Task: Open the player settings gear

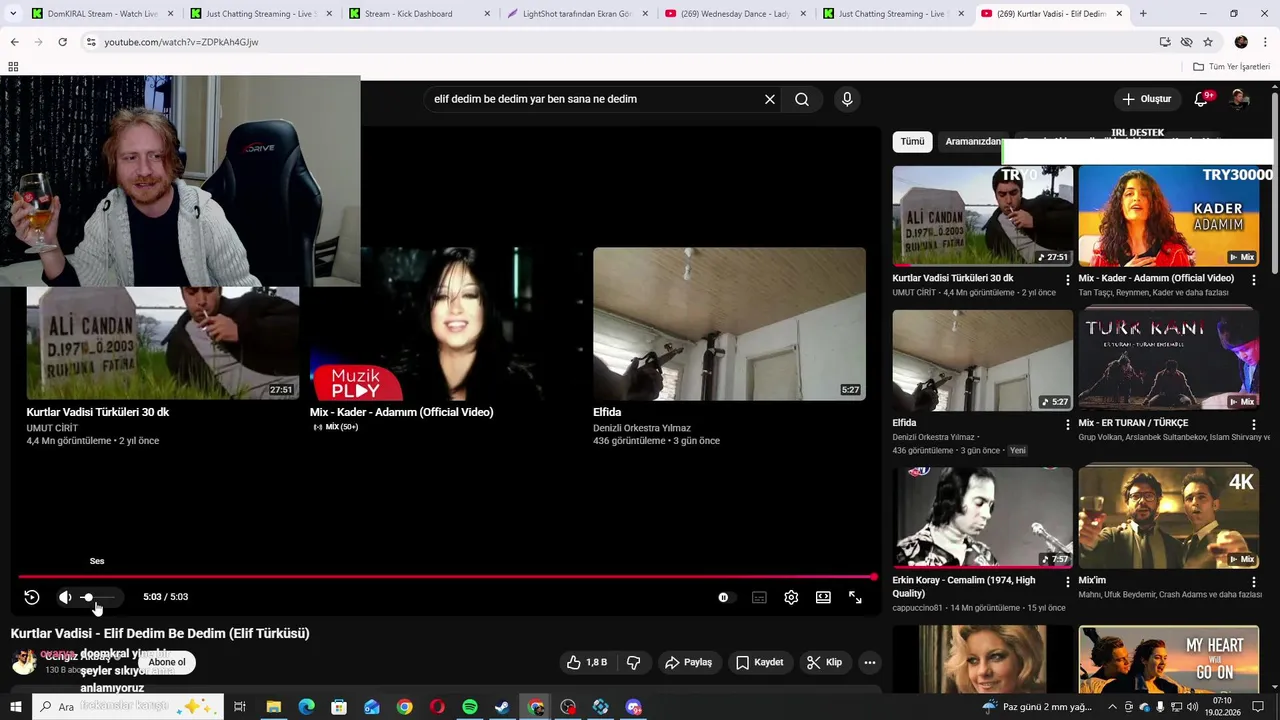Action: (791, 597)
